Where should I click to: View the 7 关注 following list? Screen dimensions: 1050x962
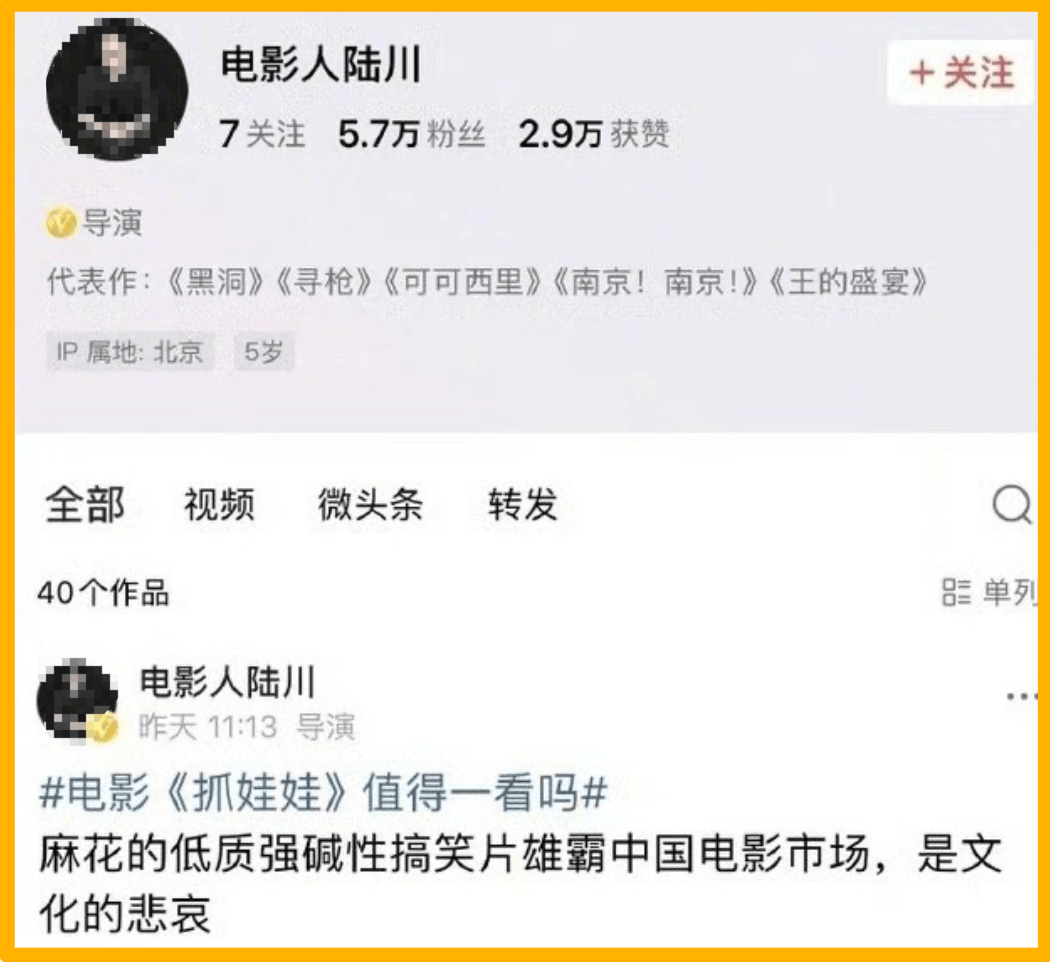click(x=262, y=133)
